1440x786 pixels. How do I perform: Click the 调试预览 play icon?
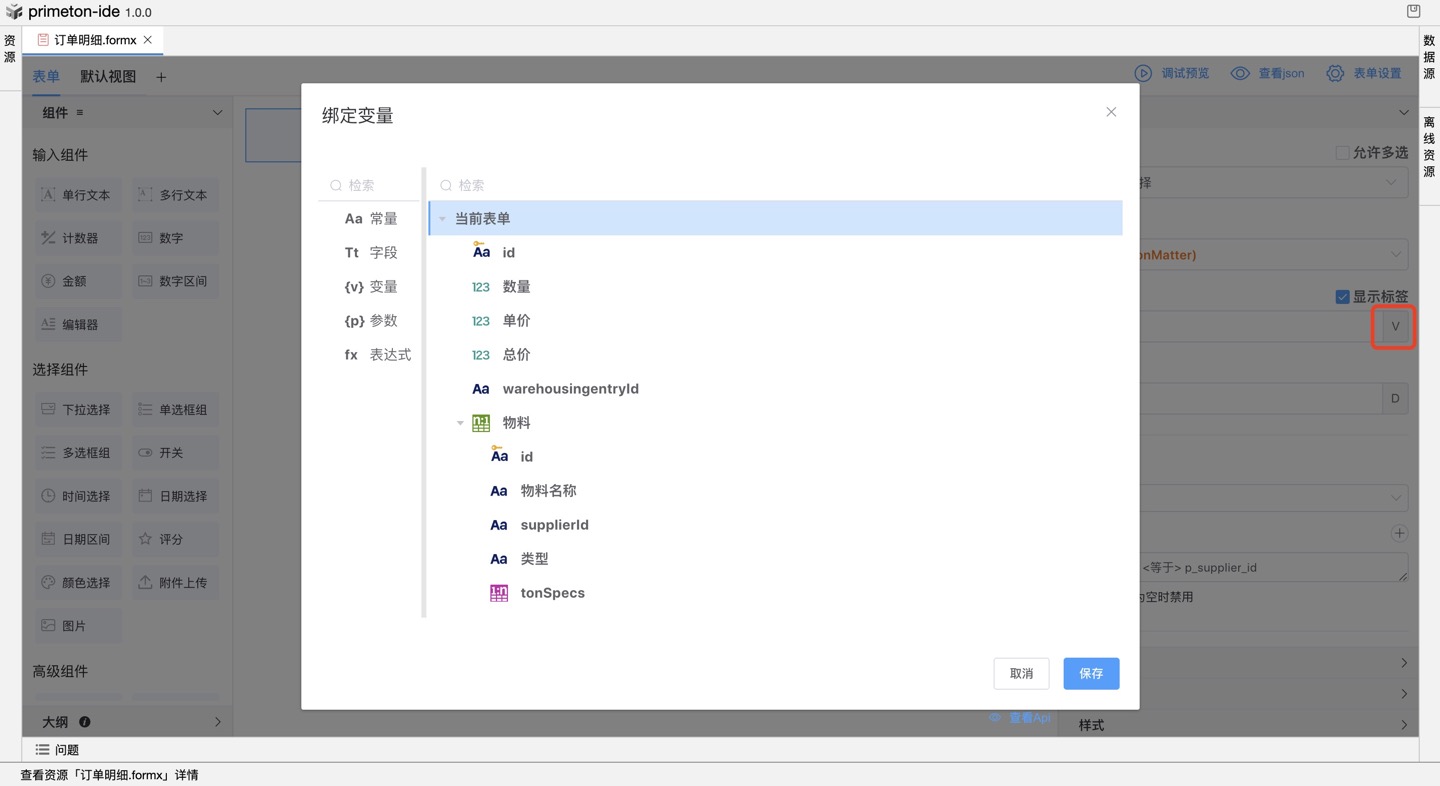1143,73
